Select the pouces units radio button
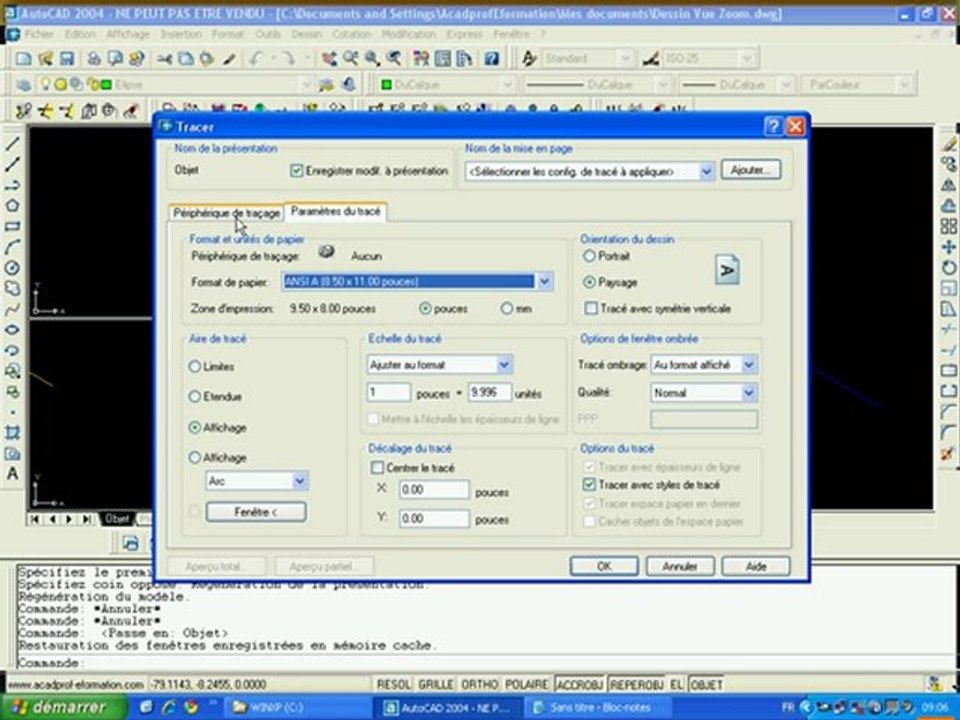 425,309
